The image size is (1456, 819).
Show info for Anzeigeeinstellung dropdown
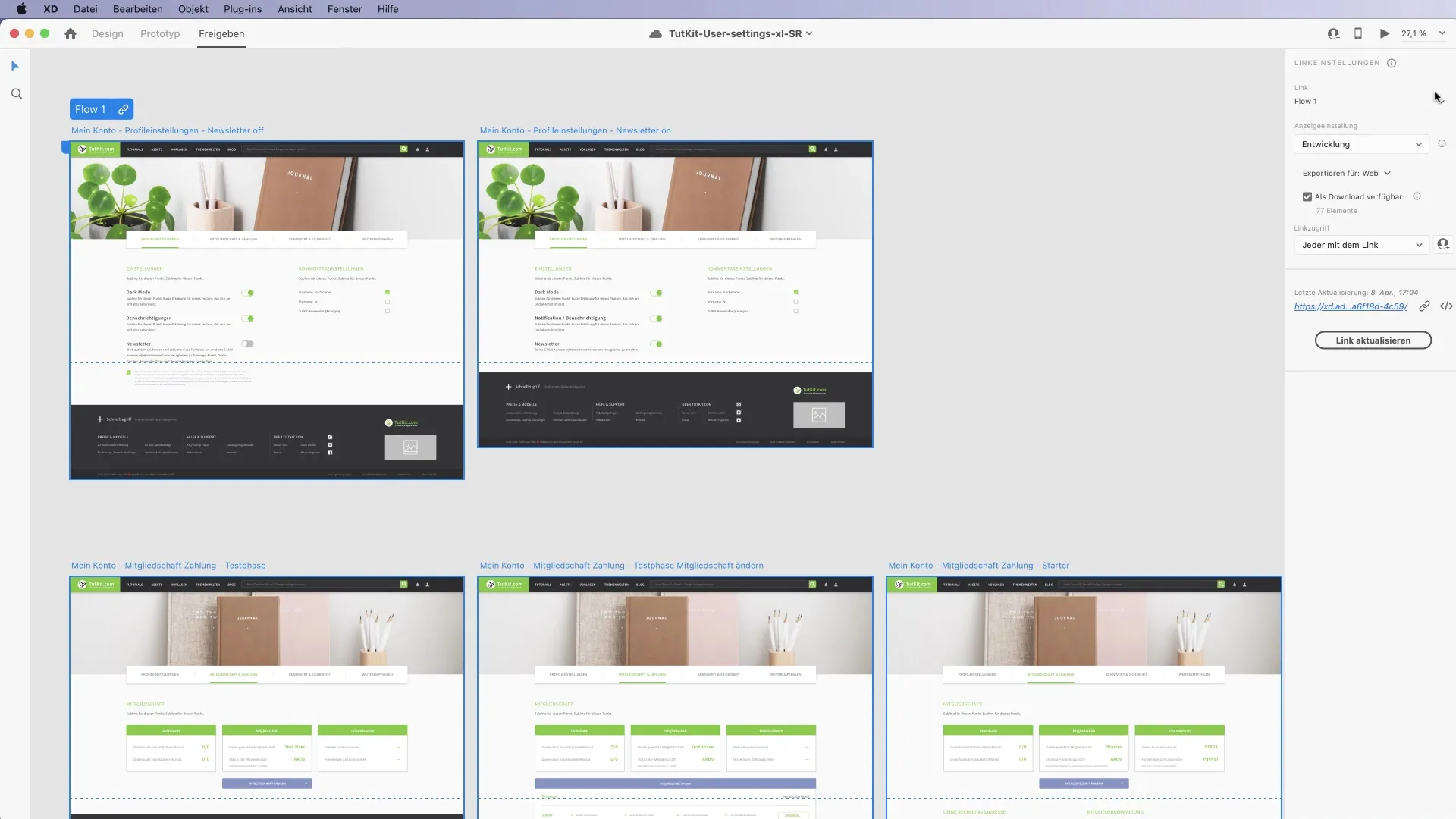[x=1442, y=143]
